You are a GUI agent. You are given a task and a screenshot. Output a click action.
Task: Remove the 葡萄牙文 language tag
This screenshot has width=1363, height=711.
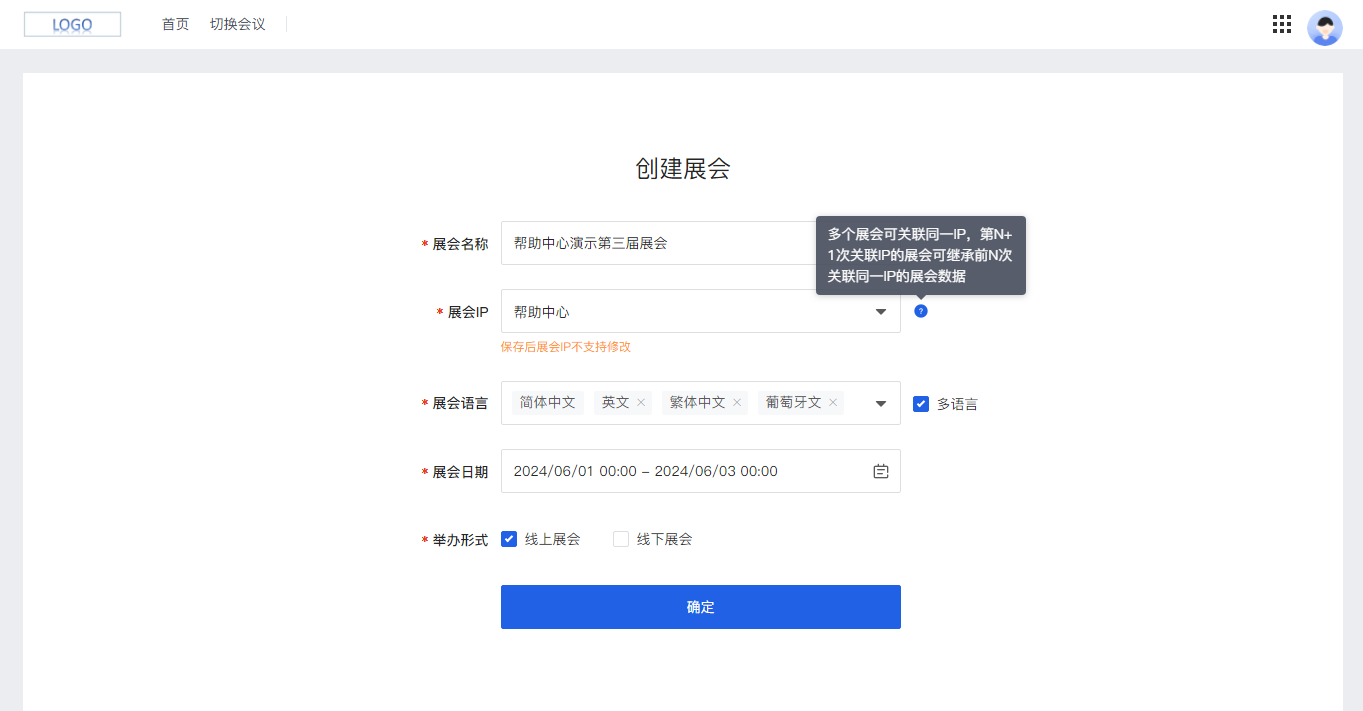click(x=831, y=401)
